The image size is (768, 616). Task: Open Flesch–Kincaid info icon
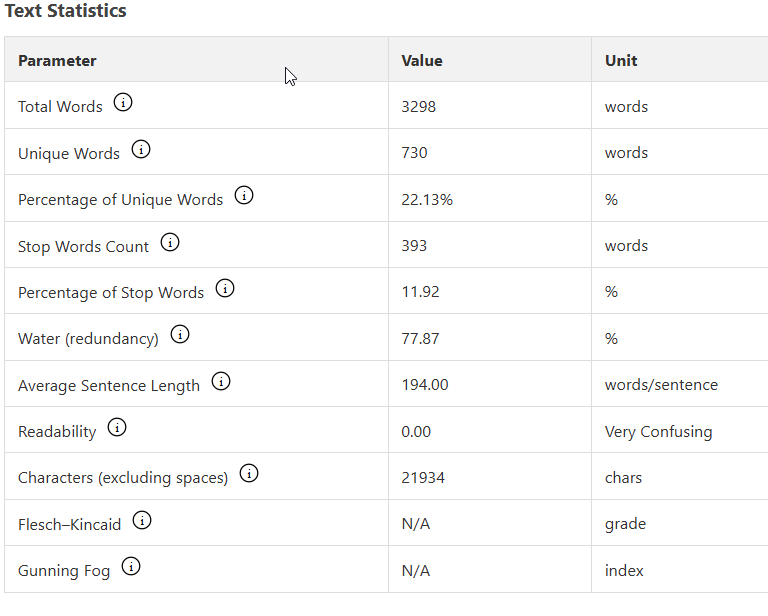(142, 520)
